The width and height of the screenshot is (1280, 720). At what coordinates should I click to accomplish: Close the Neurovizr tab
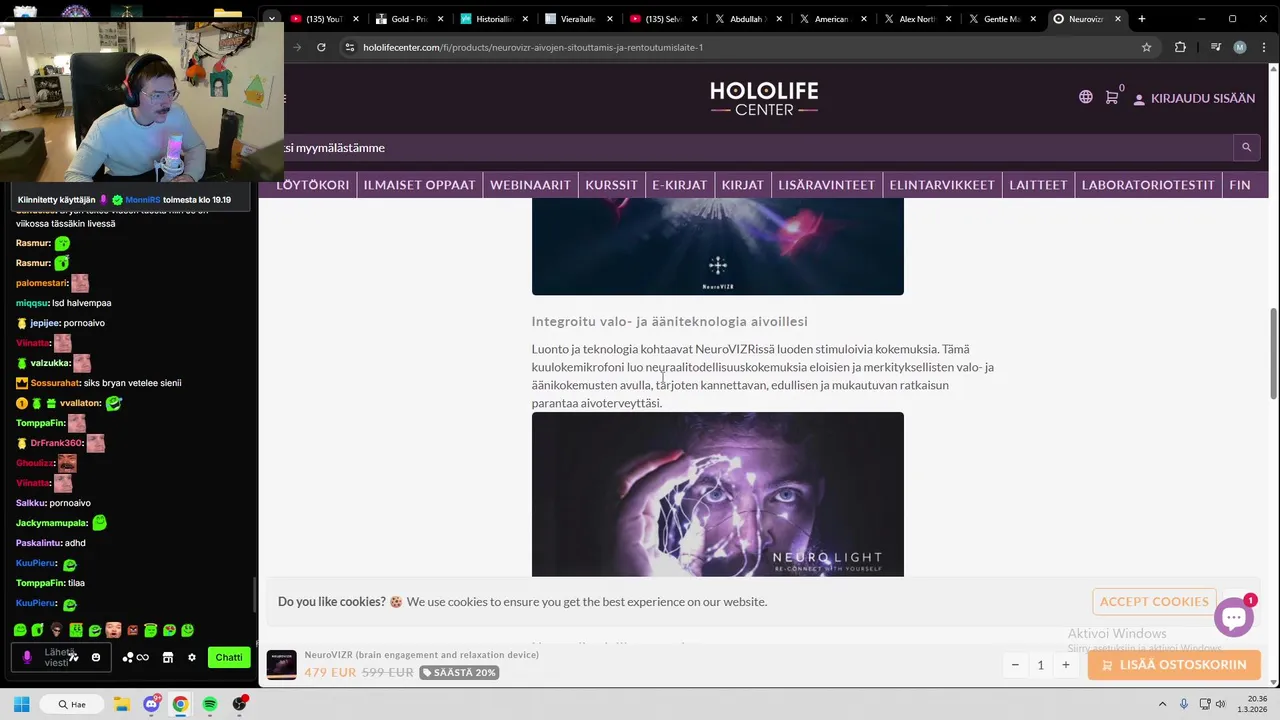tap(1118, 19)
